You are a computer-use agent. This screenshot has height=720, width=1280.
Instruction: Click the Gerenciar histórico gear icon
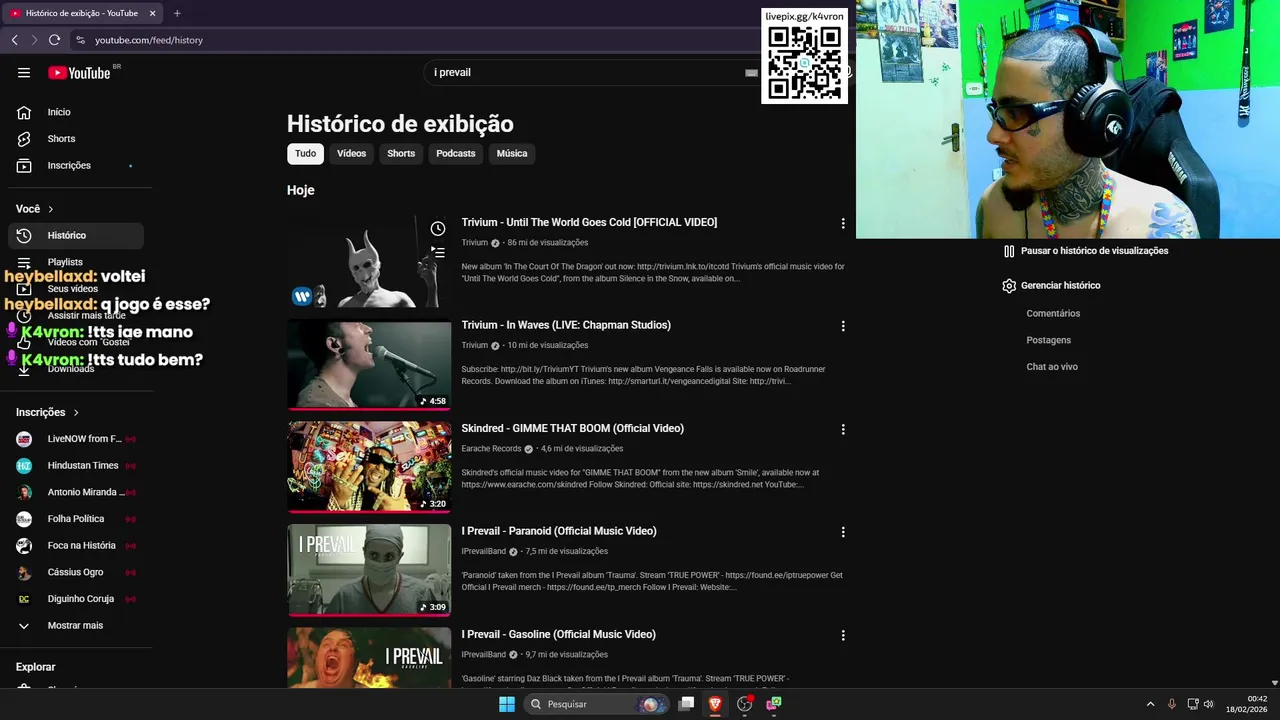coord(1009,286)
